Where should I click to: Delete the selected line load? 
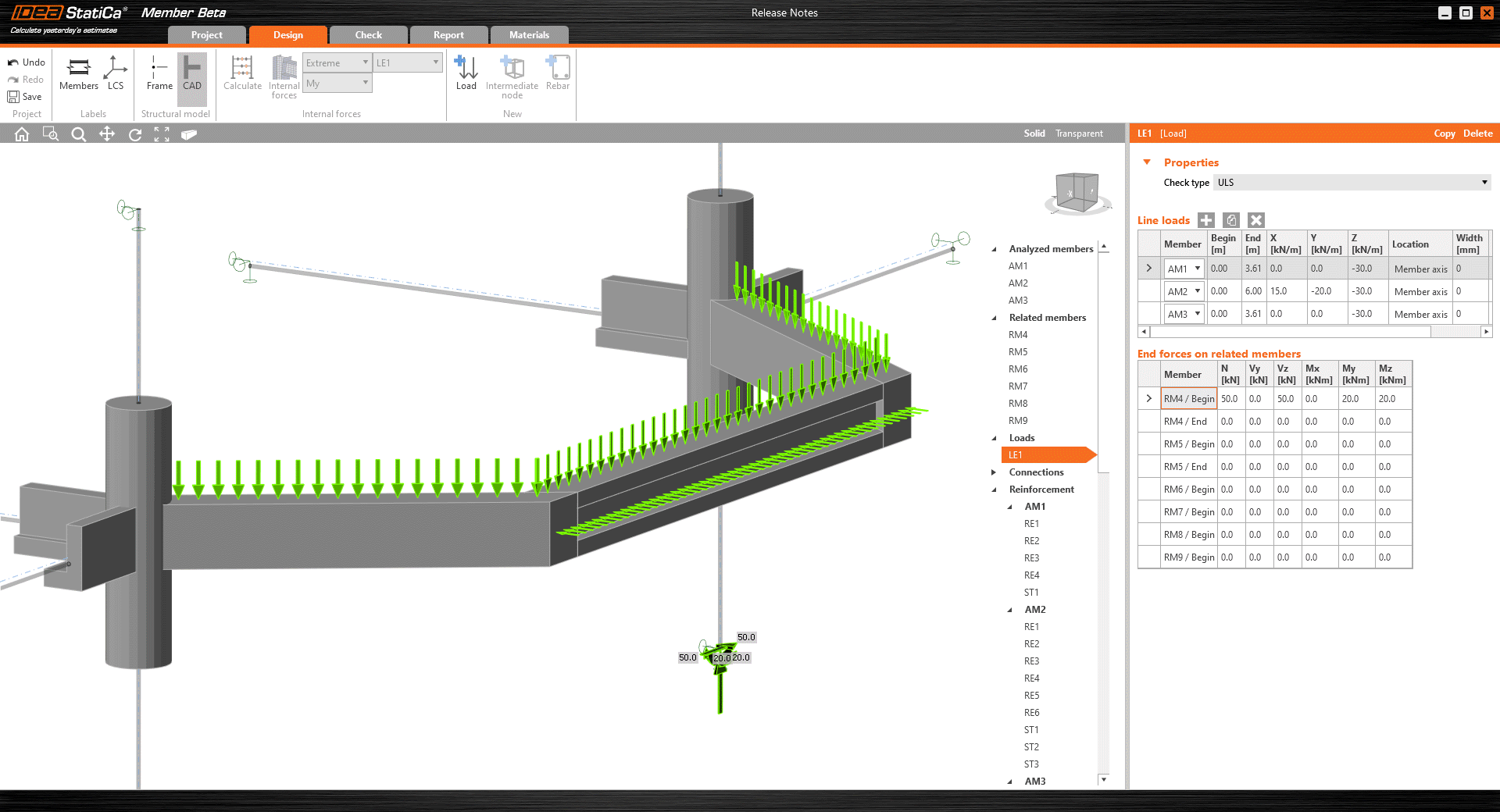[x=1256, y=220]
